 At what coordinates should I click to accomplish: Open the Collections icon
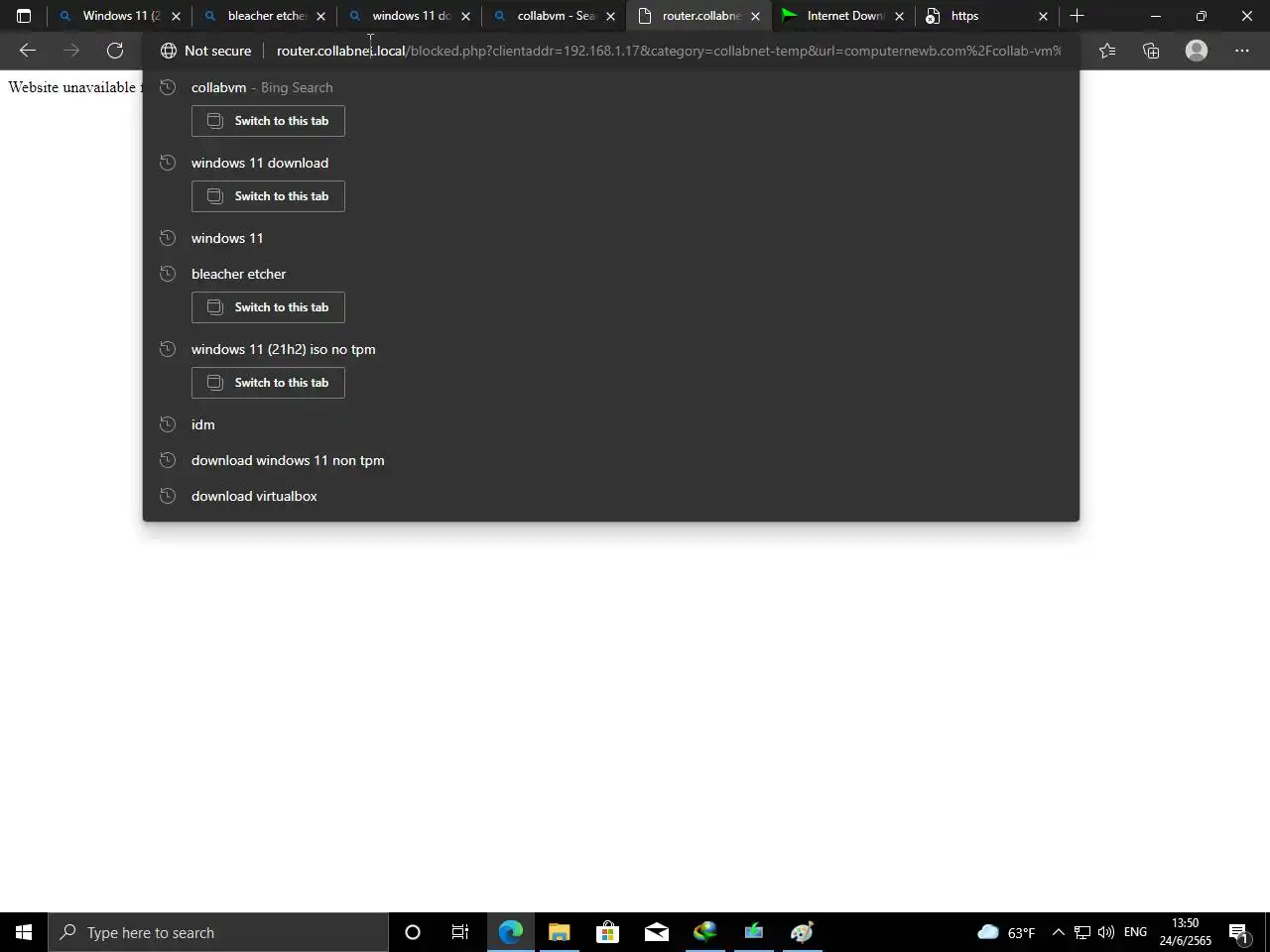[x=1151, y=51]
